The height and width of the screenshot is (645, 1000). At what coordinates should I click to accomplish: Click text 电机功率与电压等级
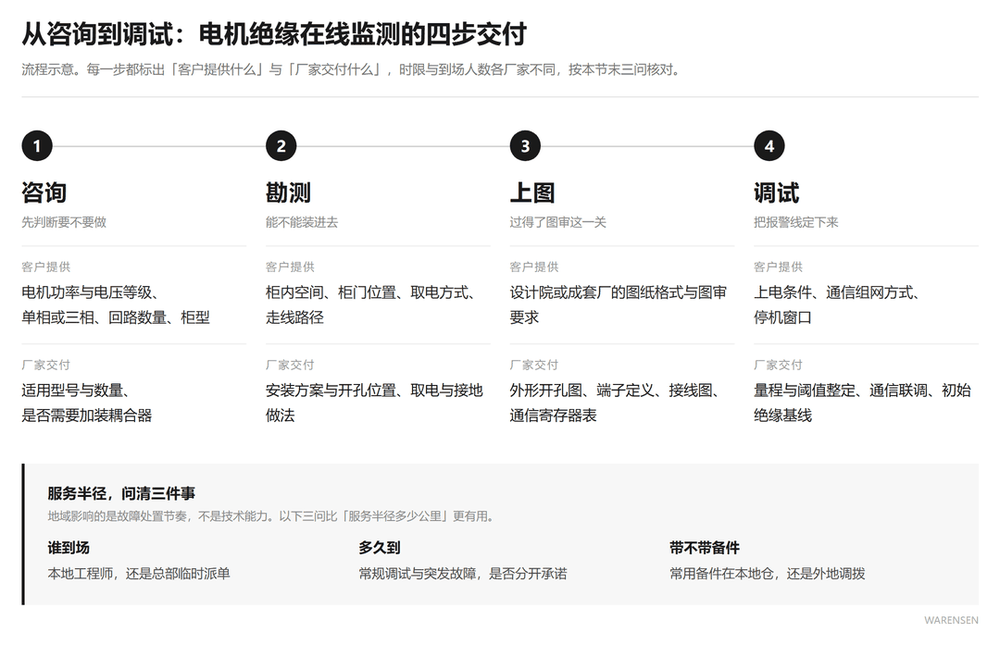(87, 292)
